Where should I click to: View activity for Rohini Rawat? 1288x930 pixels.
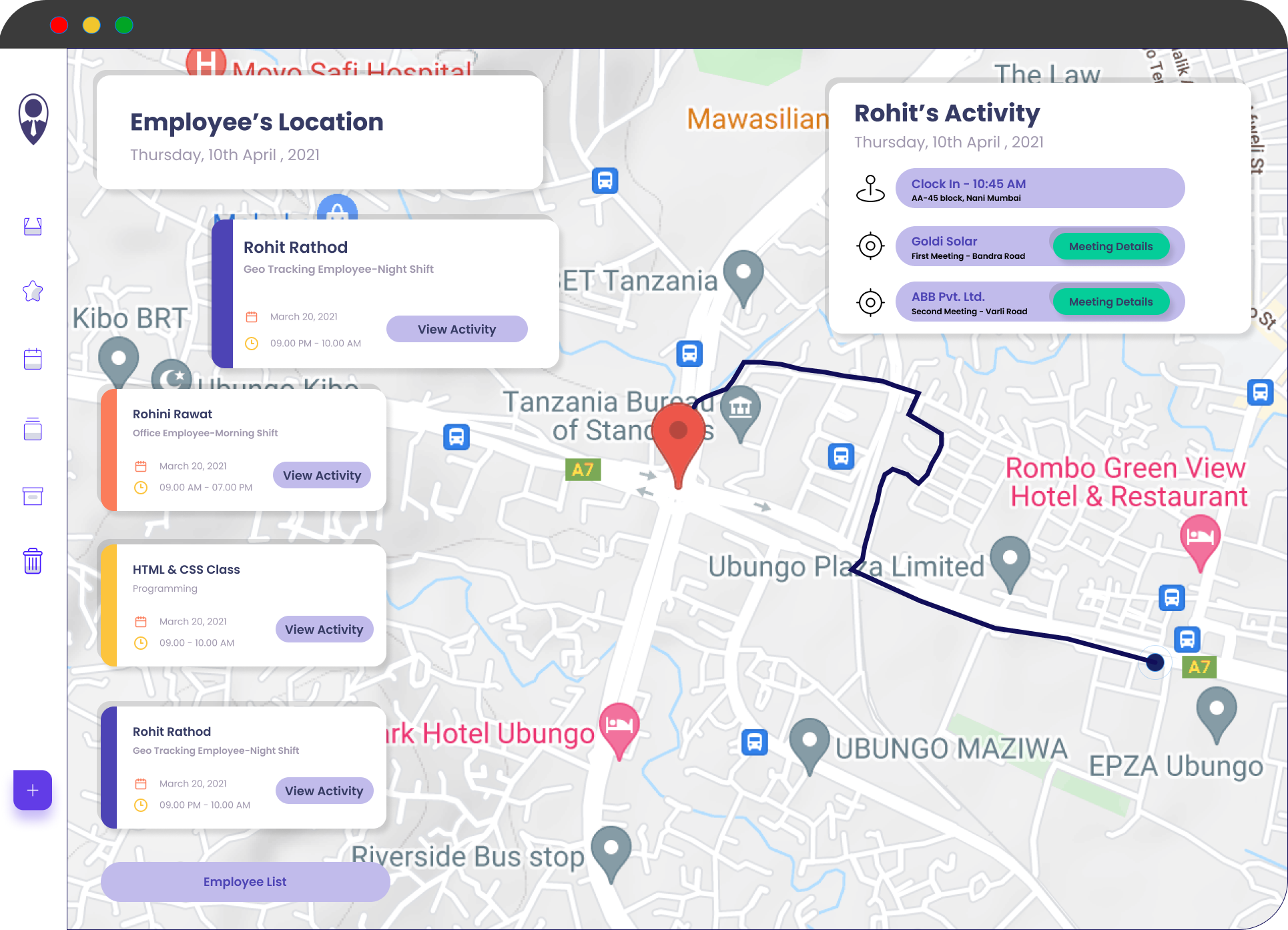click(322, 475)
